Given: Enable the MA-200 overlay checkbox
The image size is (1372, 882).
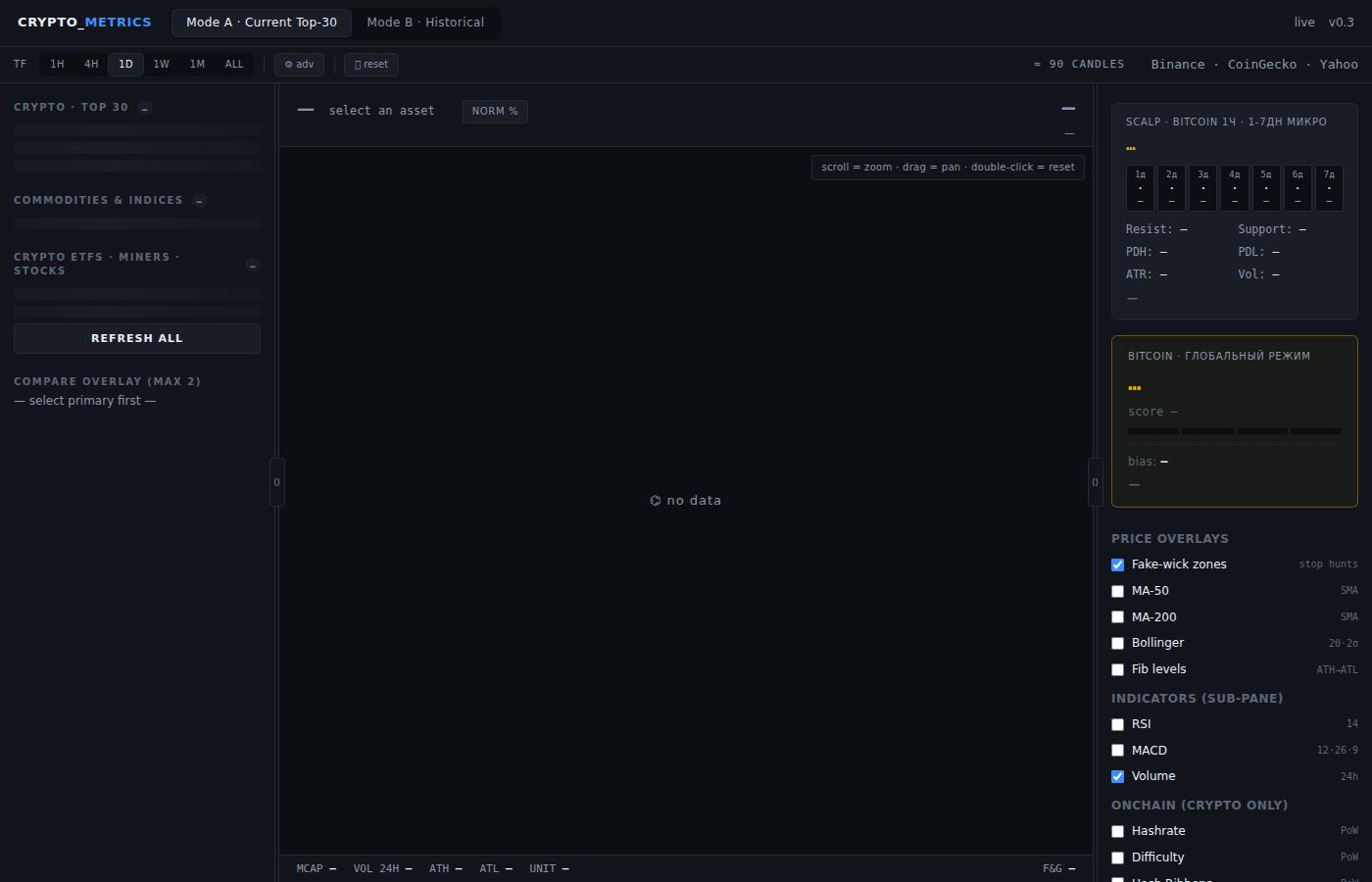Looking at the screenshot, I should [1117, 617].
